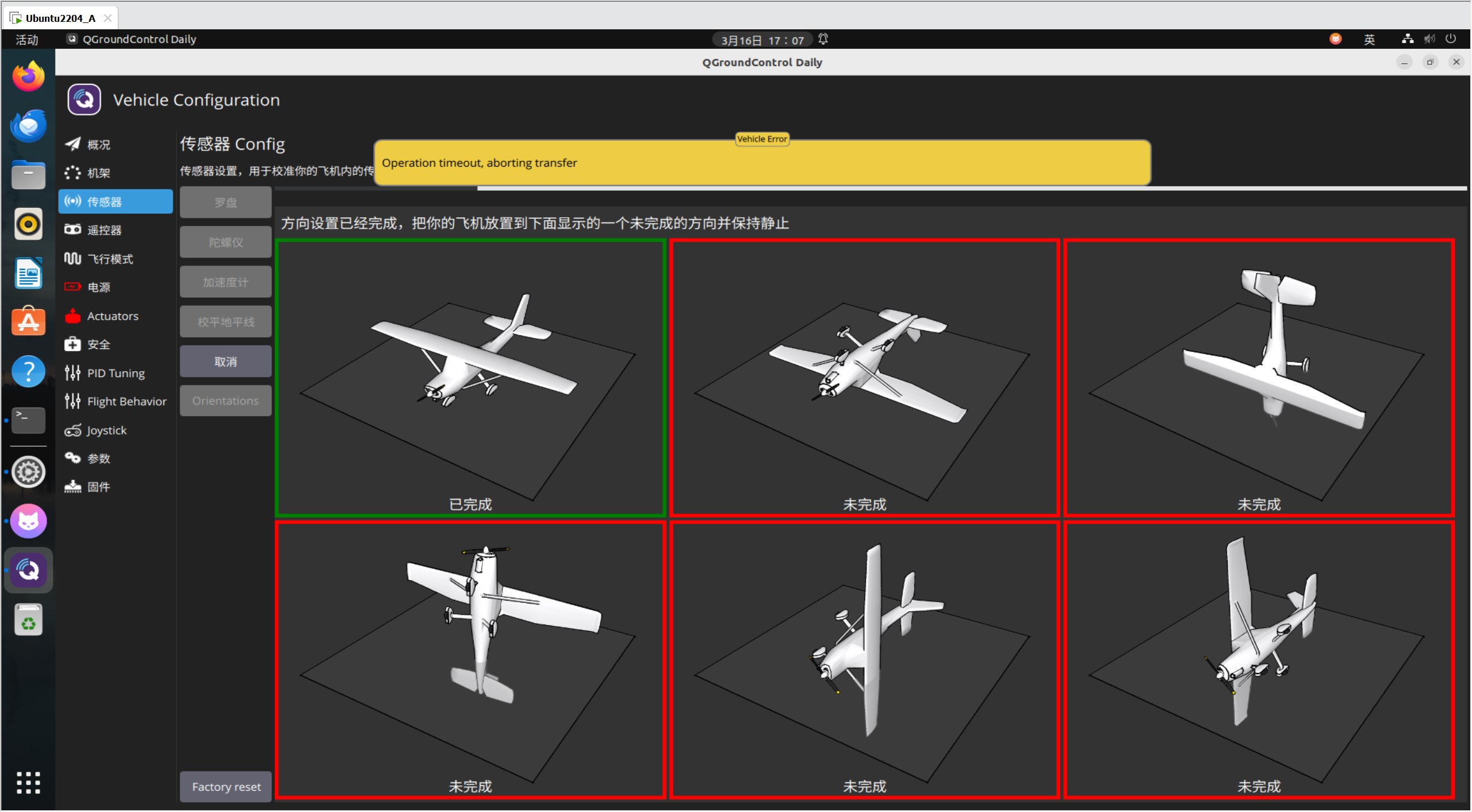Dismiss the yellow Vehicle Error banner
Image resolution: width=1472 pixels, height=812 pixels.
pos(762,163)
